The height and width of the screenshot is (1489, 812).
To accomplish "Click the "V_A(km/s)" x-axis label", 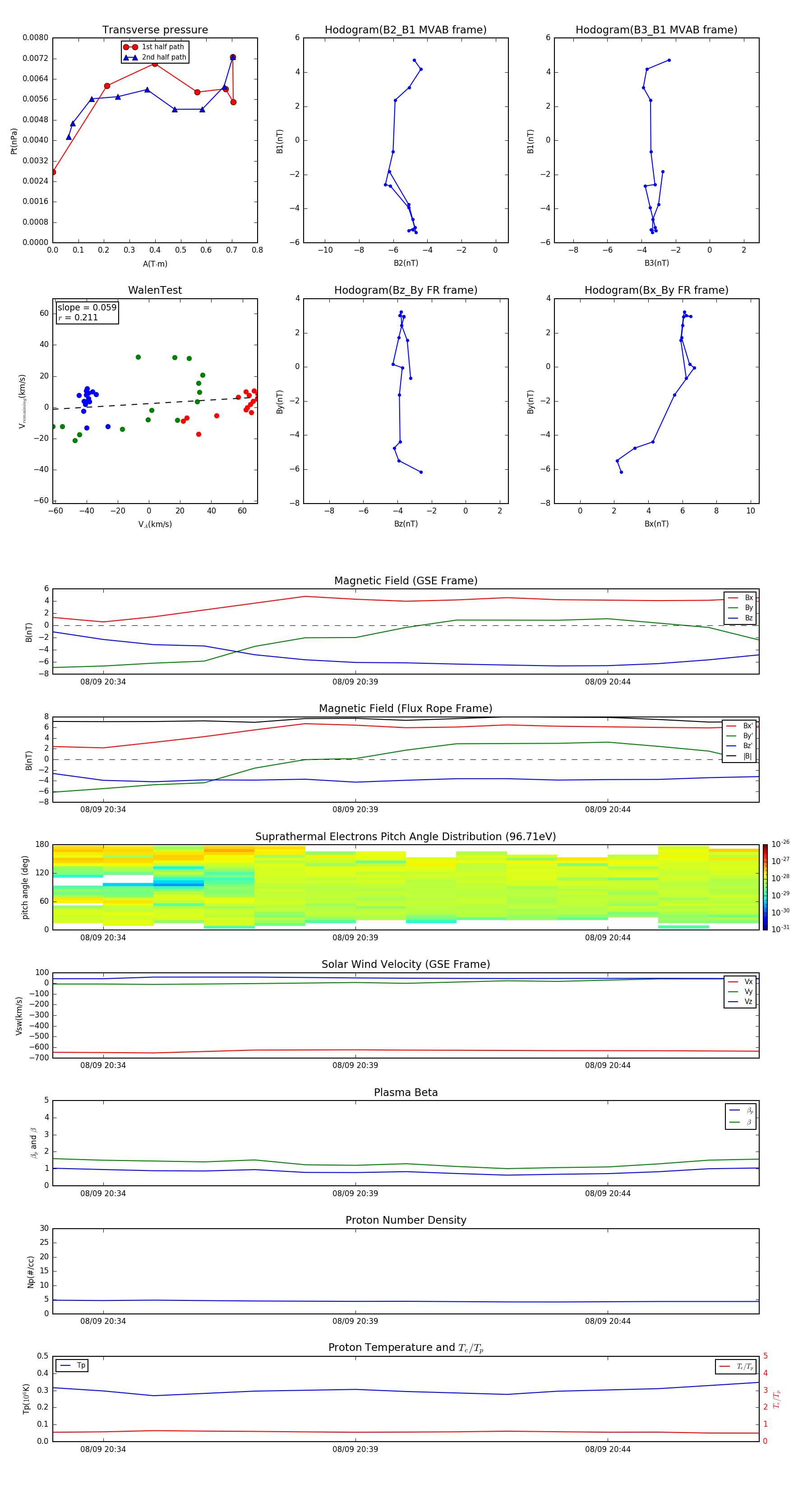I will pyautogui.click(x=155, y=524).
